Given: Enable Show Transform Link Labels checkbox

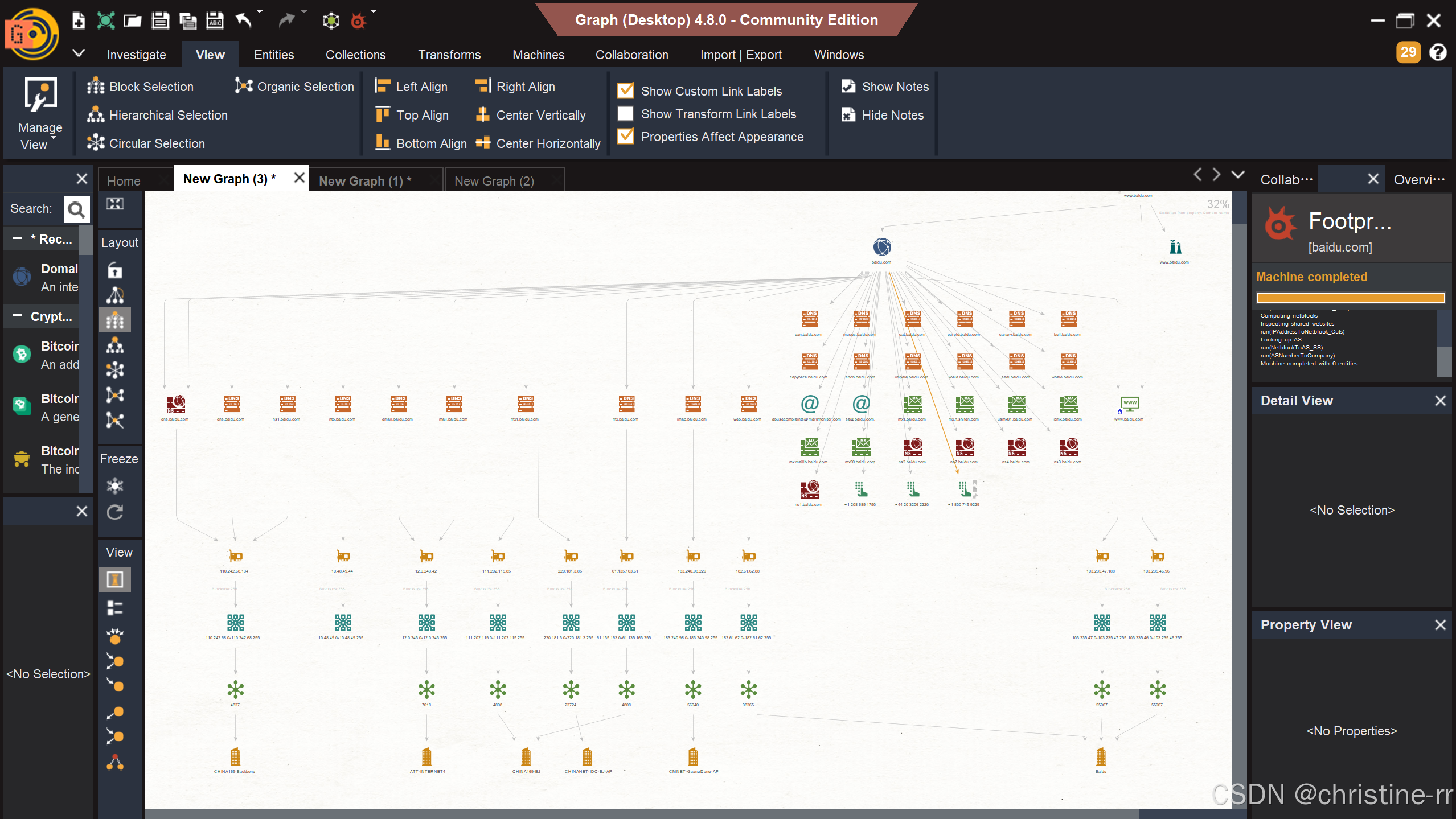Looking at the screenshot, I should (626, 114).
